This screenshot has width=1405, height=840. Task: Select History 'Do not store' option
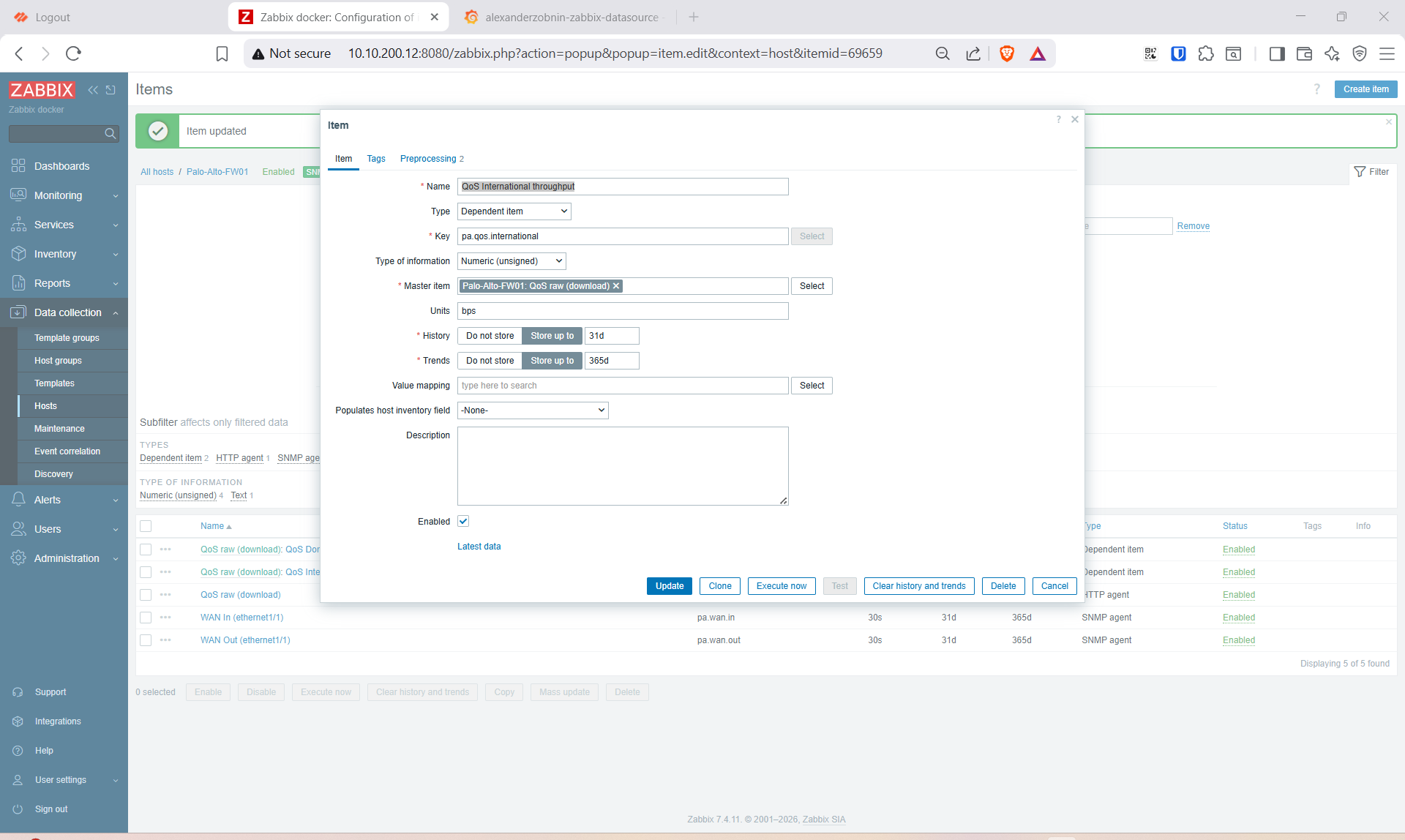click(x=490, y=336)
